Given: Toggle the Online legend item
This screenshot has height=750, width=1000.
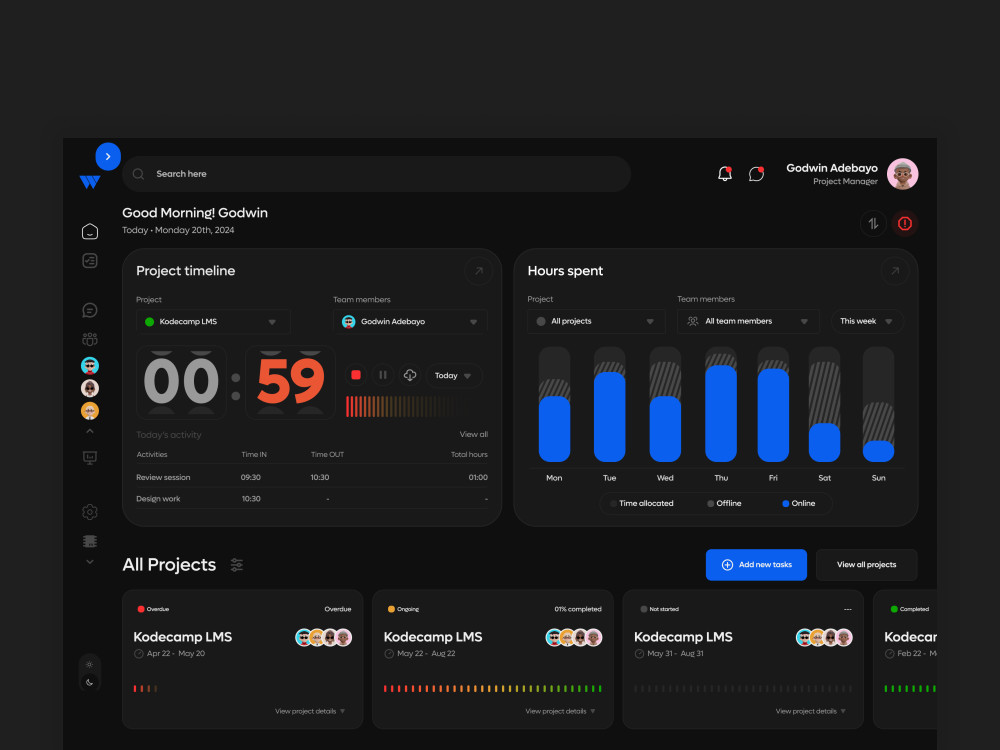Looking at the screenshot, I should [x=798, y=503].
